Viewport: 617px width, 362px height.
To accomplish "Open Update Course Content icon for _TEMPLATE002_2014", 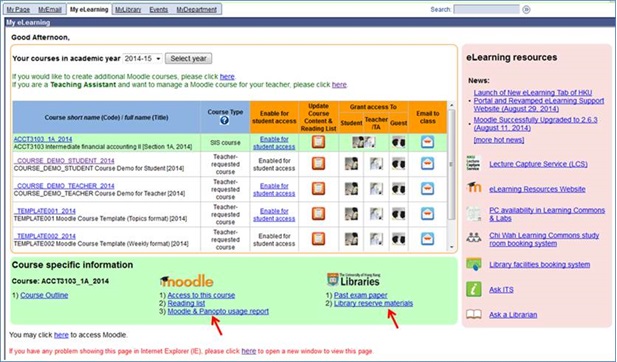I will pyautogui.click(x=318, y=238).
